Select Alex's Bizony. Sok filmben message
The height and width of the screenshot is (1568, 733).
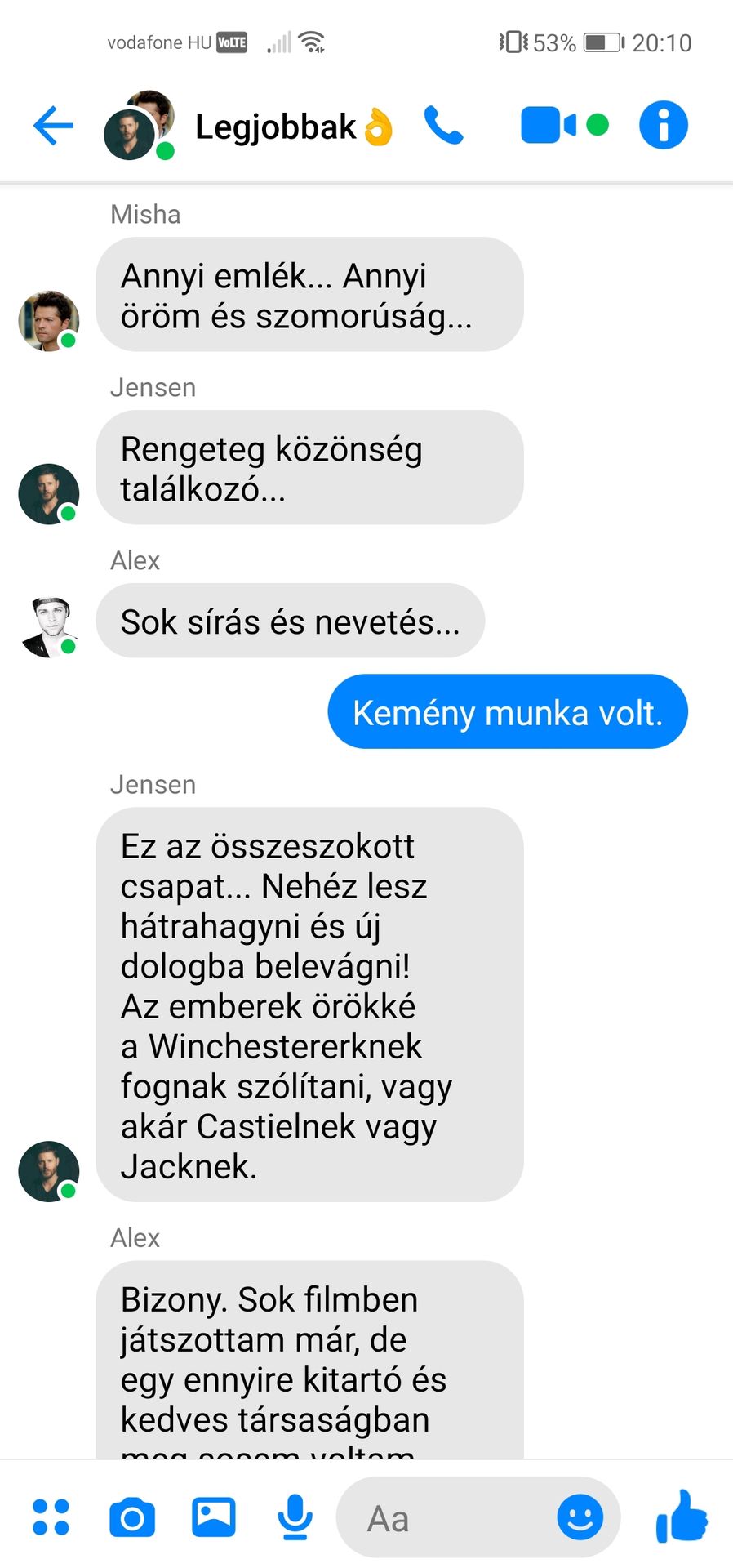[309, 1360]
